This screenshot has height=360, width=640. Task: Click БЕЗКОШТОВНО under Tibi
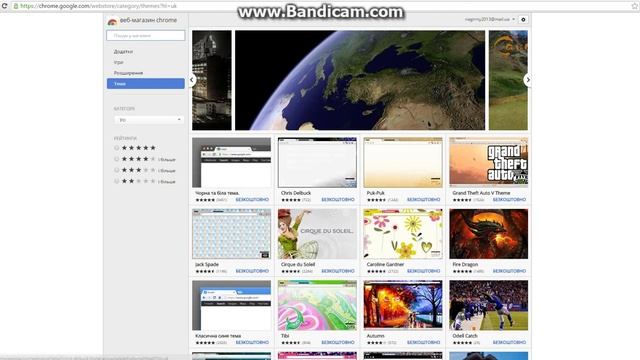click(338, 342)
